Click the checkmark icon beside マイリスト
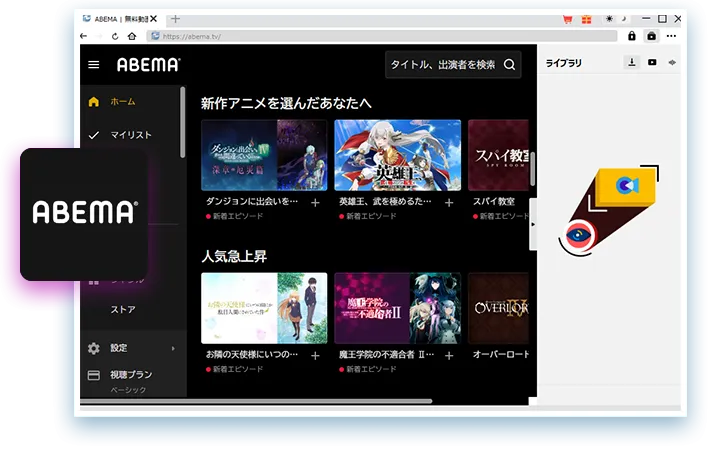 pos(94,135)
